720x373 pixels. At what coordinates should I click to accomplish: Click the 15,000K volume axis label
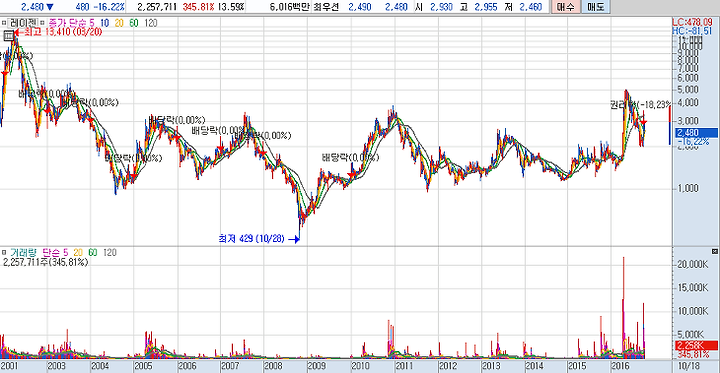(x=693, y=288)
